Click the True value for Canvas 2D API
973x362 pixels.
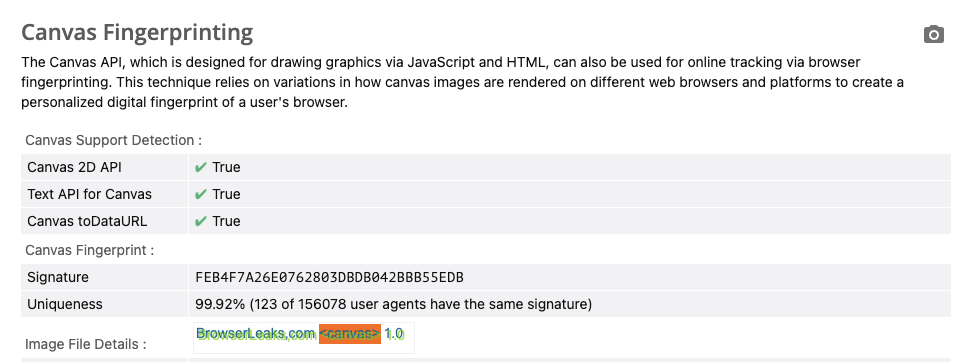pyautogui.click(x=226, y=168)
